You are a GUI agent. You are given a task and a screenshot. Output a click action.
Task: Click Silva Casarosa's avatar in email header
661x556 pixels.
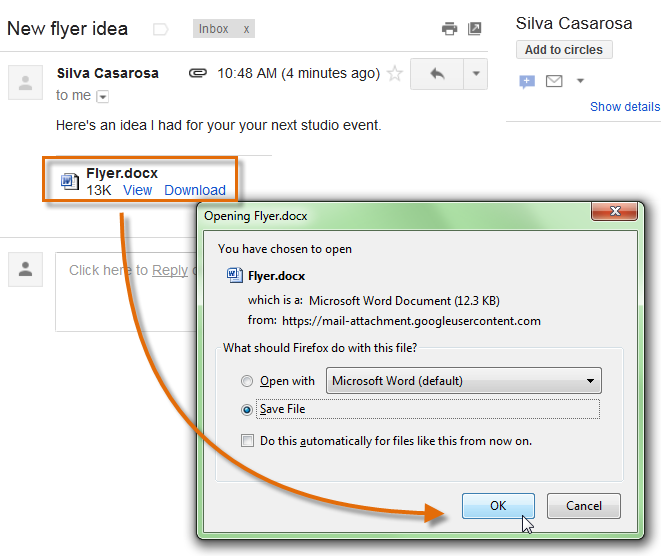pos(26,82)
